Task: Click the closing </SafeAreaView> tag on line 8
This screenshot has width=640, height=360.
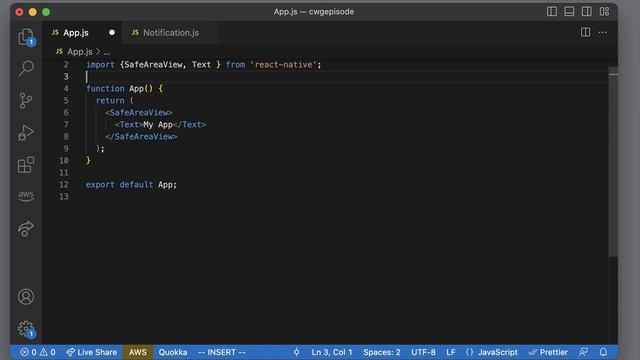Action: (141, 137)
